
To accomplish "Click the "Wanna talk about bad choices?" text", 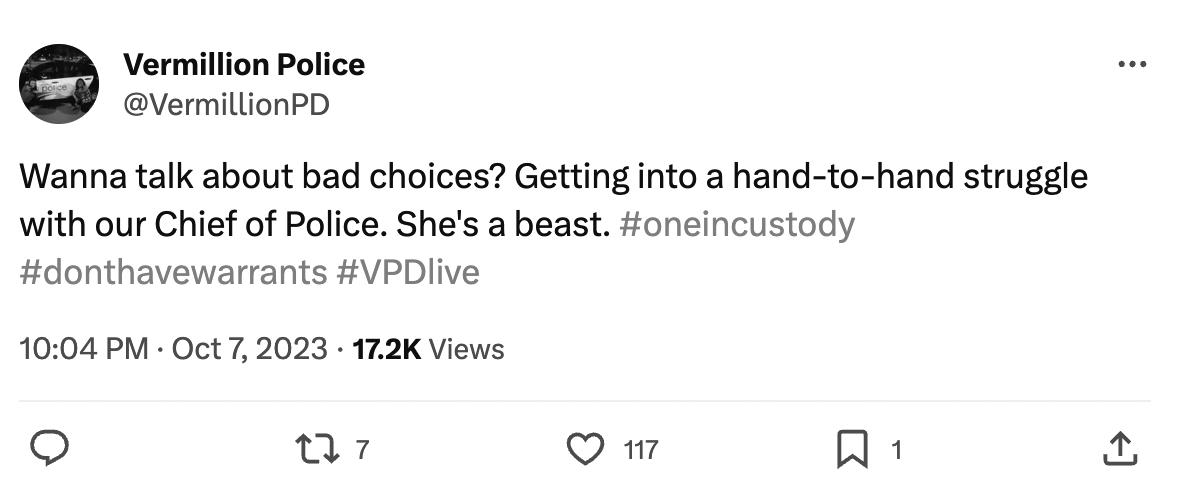I will click(265, 178).
